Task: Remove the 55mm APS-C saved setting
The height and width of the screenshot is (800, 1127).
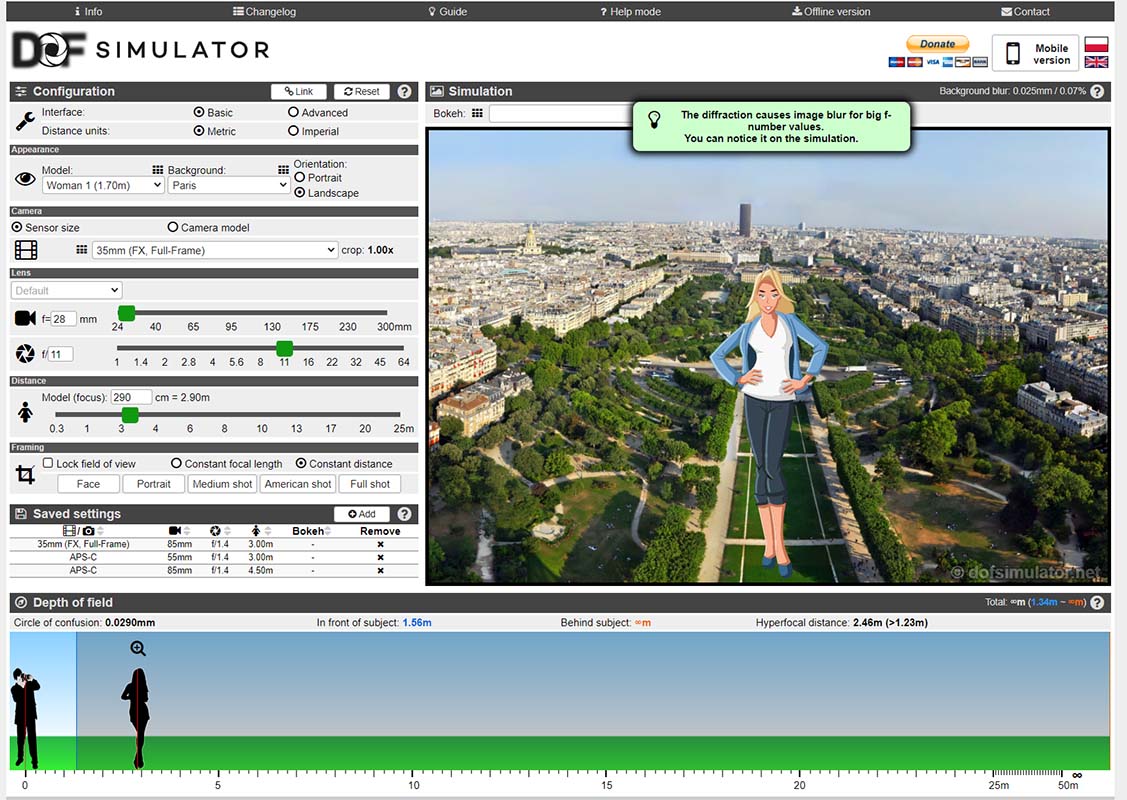Action: [380, 557]
